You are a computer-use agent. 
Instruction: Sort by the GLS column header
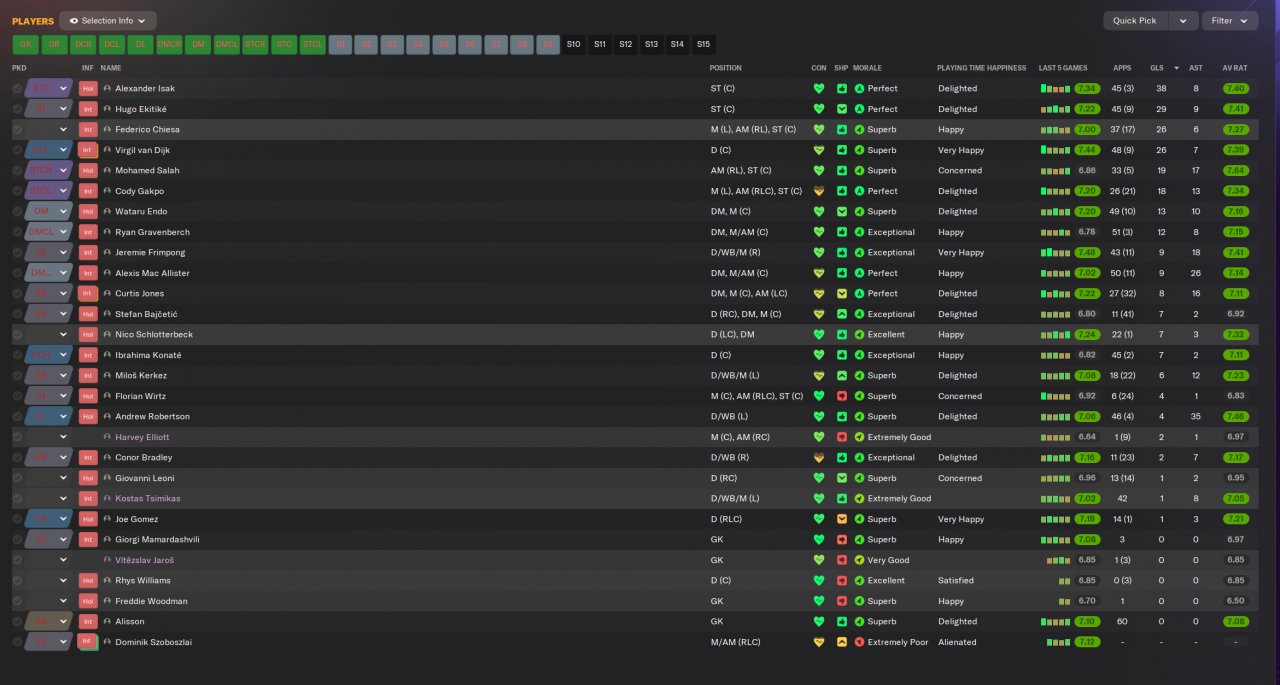point(1157,68)
